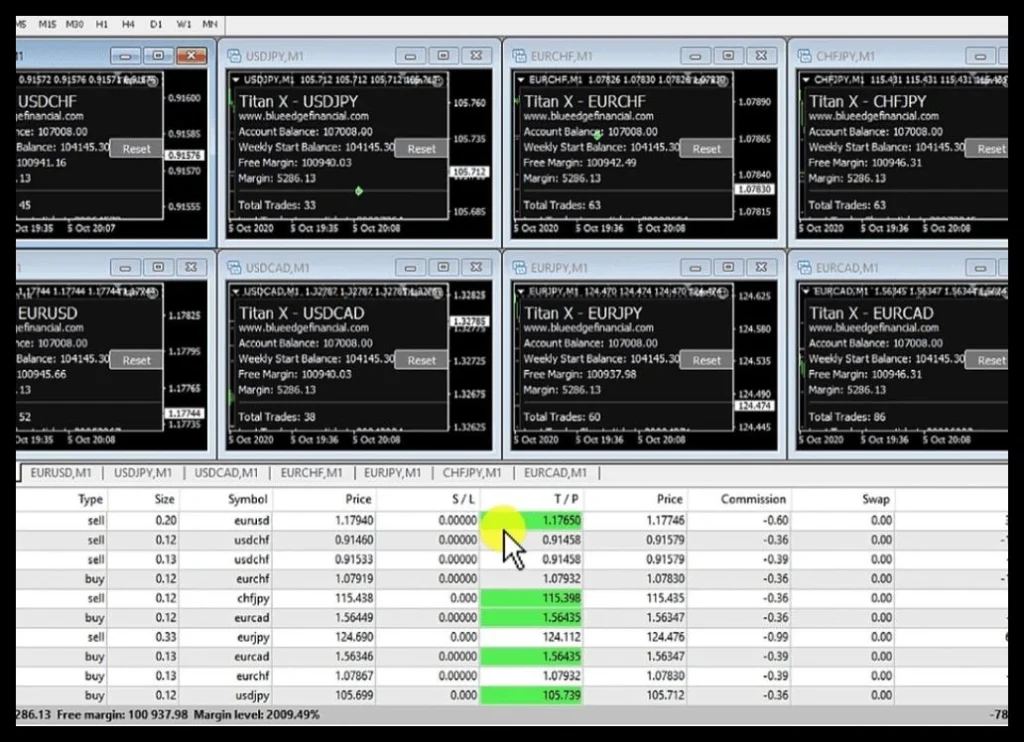
Task: Click the open price 0.91533 for usdchf
Action: click(x=354, y=560)
